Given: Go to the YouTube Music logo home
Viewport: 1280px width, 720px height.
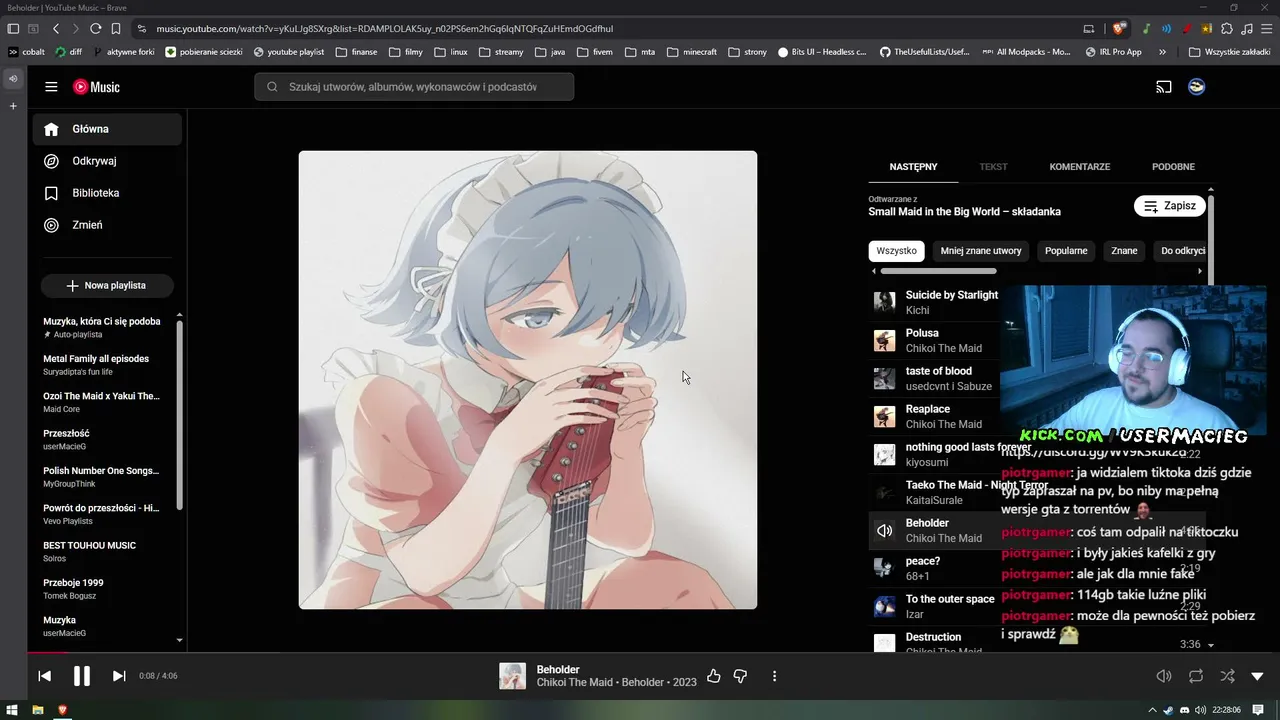Looking at the screenshot, I should pyautogui.click(x=96, y=87).
